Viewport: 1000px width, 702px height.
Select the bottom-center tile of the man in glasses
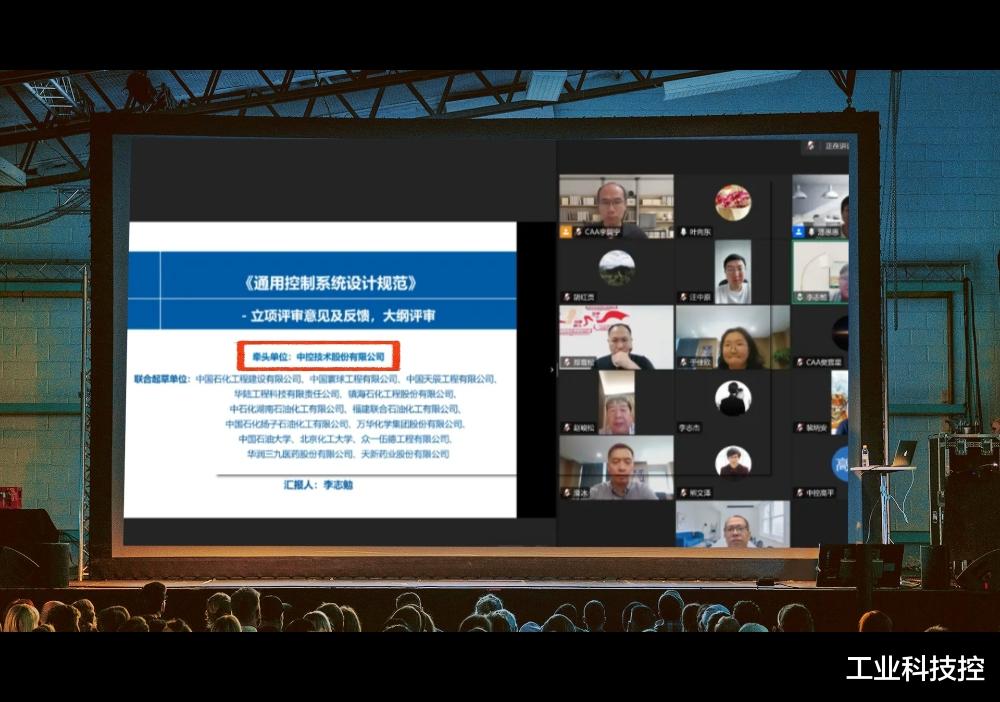[733, 524]
